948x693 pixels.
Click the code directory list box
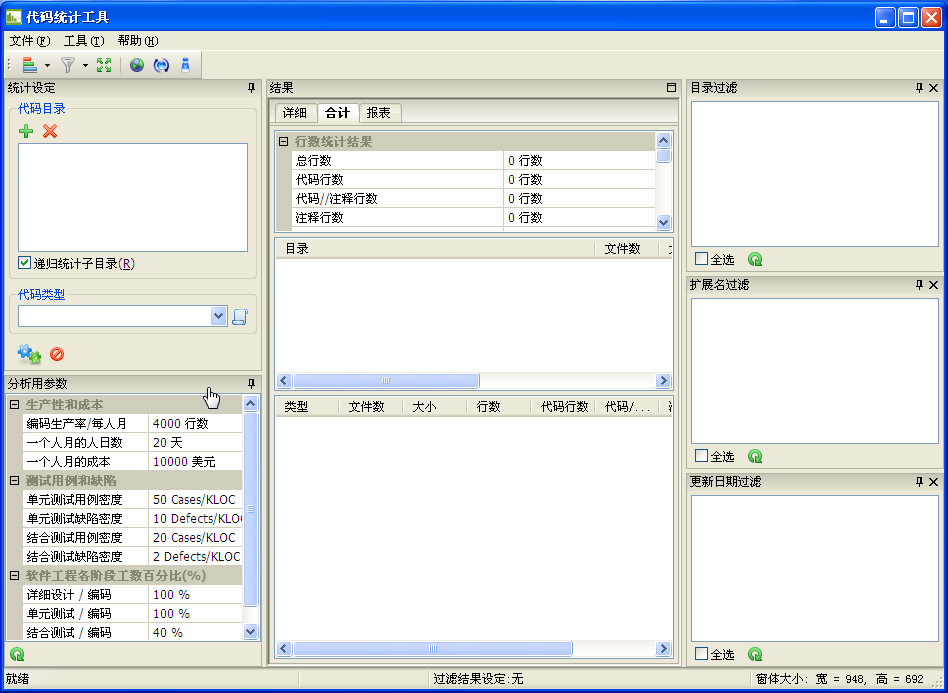coord(133,198)
